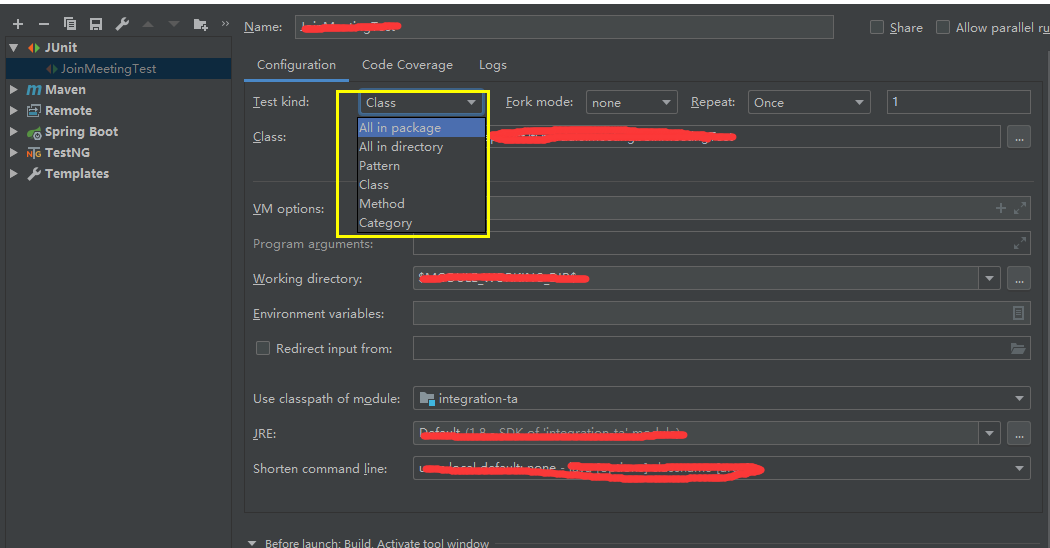
Task: Click the Name input field
Action: (564, 27)
